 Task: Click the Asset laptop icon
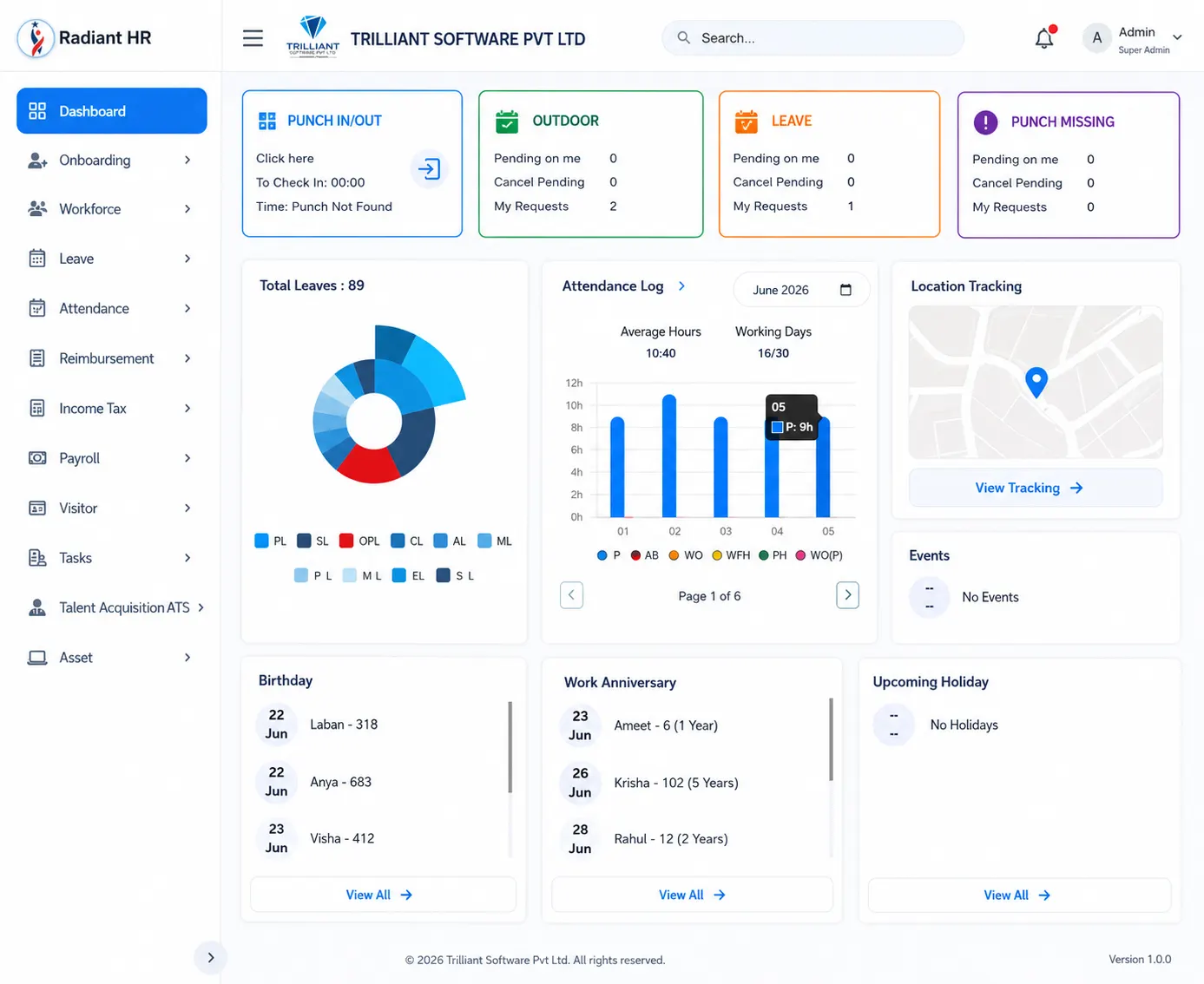(37, 658)
